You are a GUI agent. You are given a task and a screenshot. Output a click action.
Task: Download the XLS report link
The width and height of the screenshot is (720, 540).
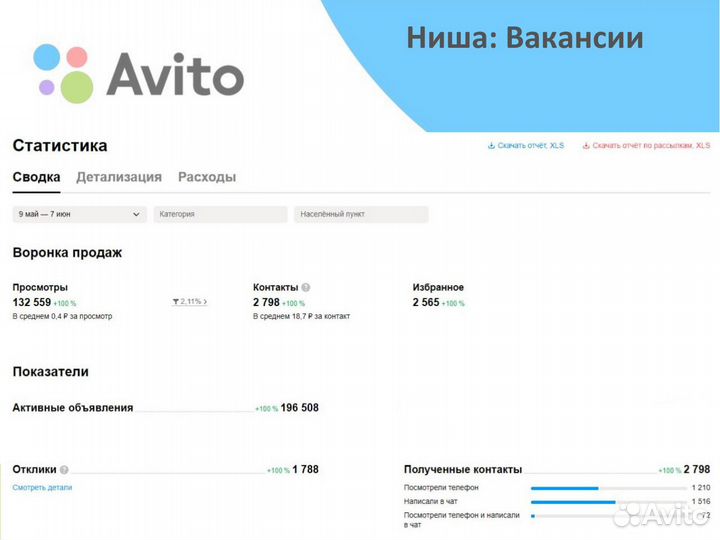tap(526, 146)
